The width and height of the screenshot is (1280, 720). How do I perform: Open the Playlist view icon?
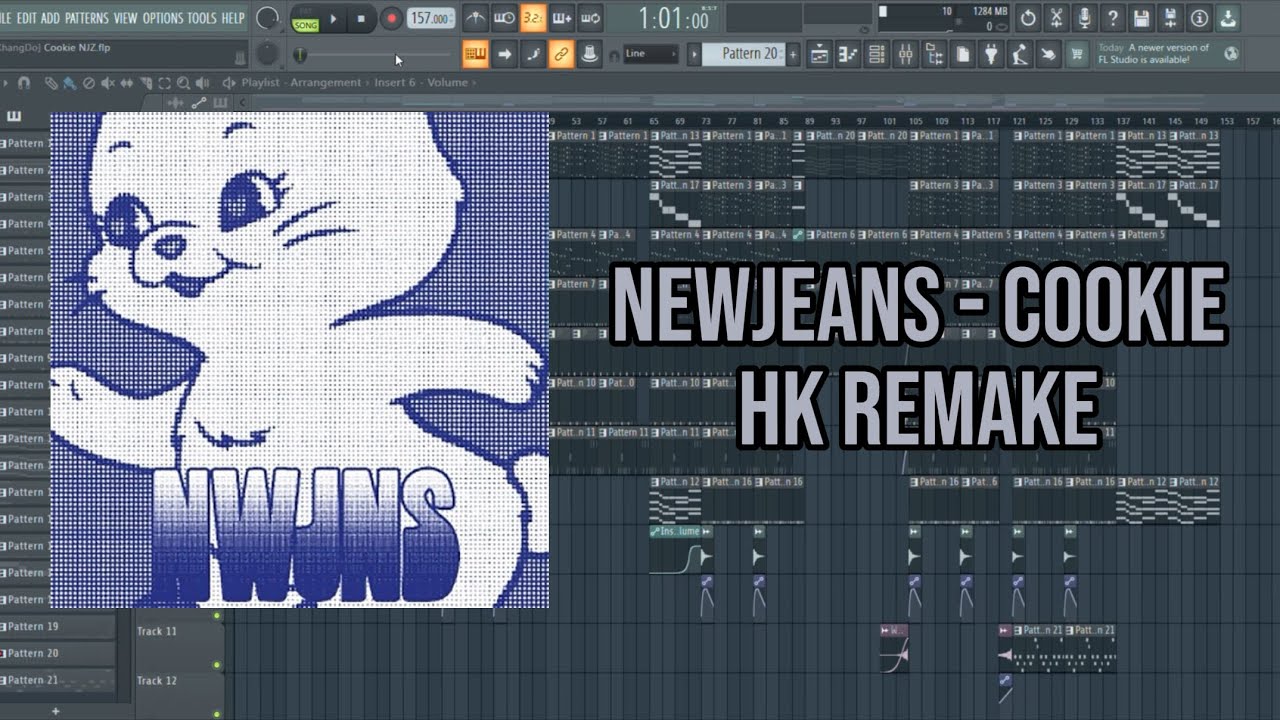(819, 55)
